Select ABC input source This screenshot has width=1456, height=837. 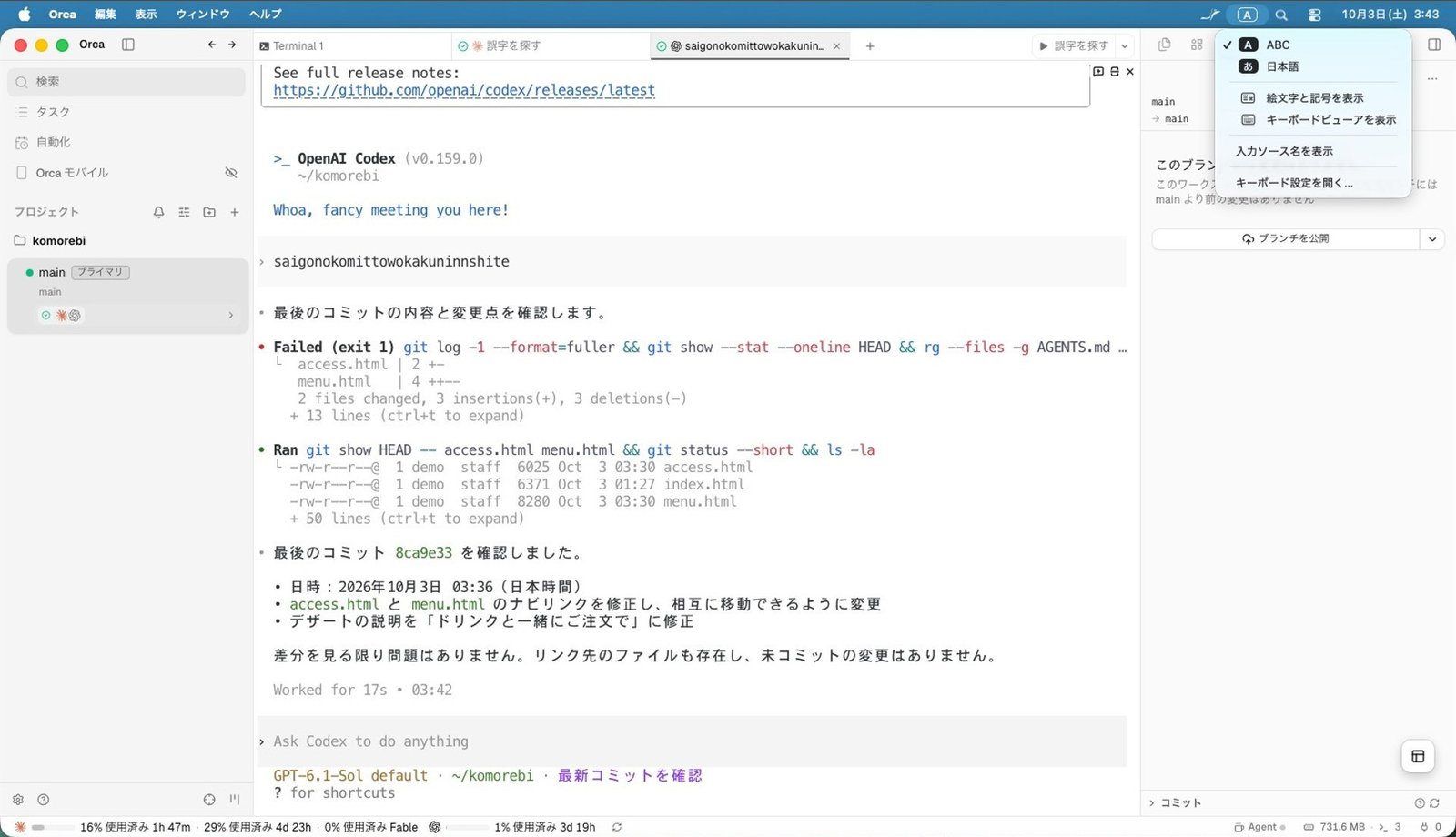tap(1313, 45)
